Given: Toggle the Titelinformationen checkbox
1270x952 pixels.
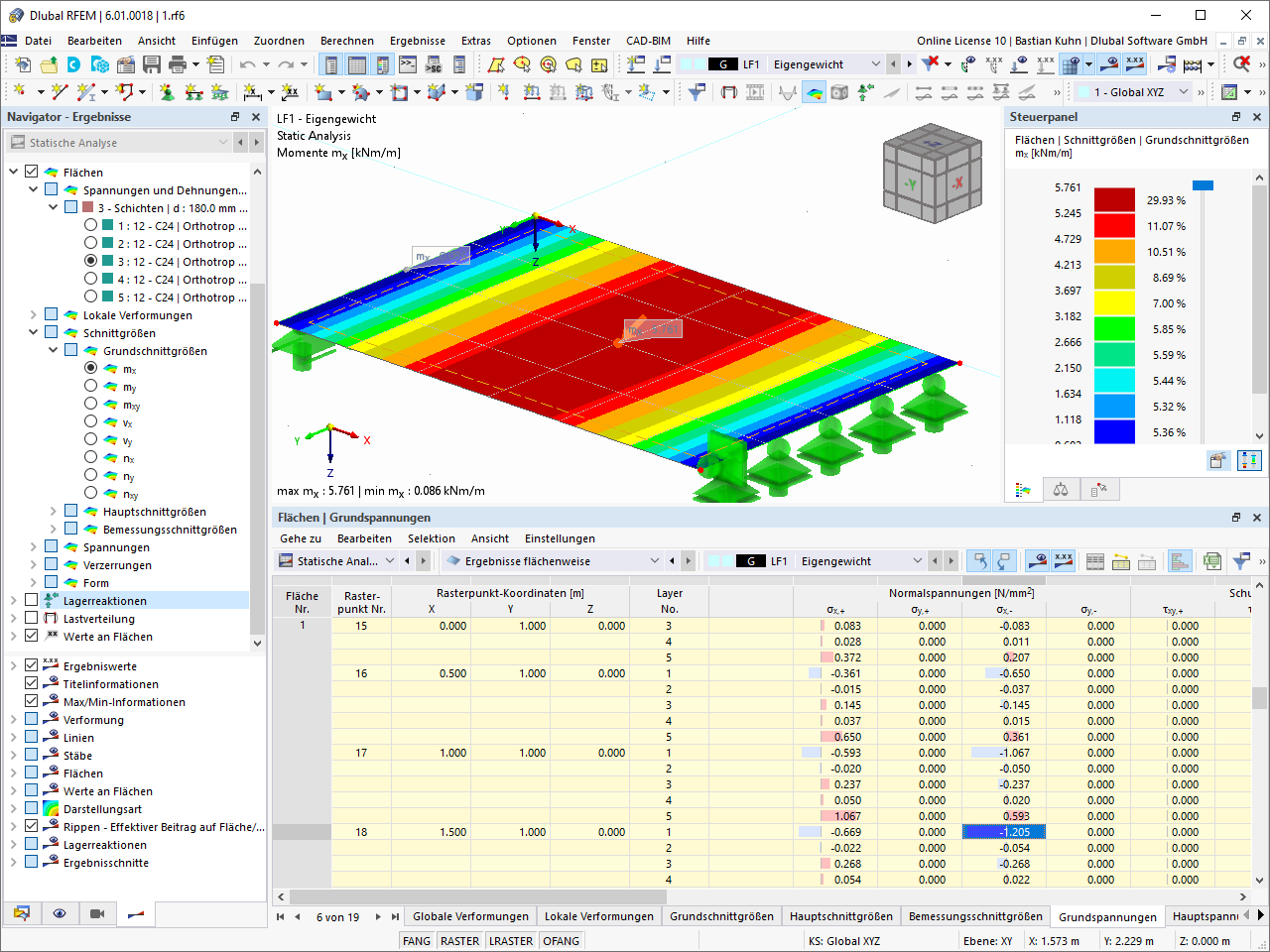Looking at the screenshot, I should (32, 684).
